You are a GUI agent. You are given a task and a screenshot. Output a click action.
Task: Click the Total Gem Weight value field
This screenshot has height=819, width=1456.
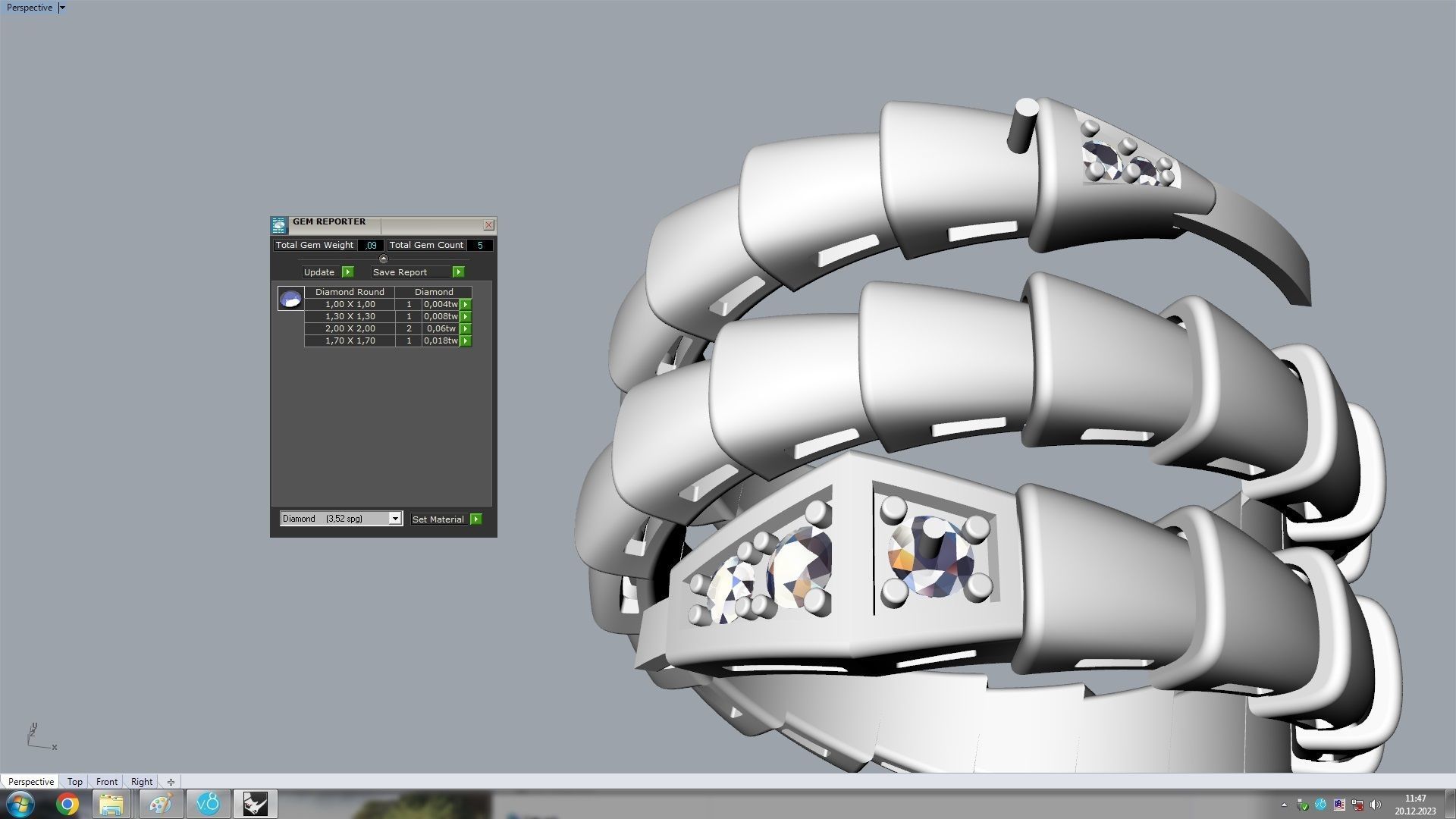(371, 245)
